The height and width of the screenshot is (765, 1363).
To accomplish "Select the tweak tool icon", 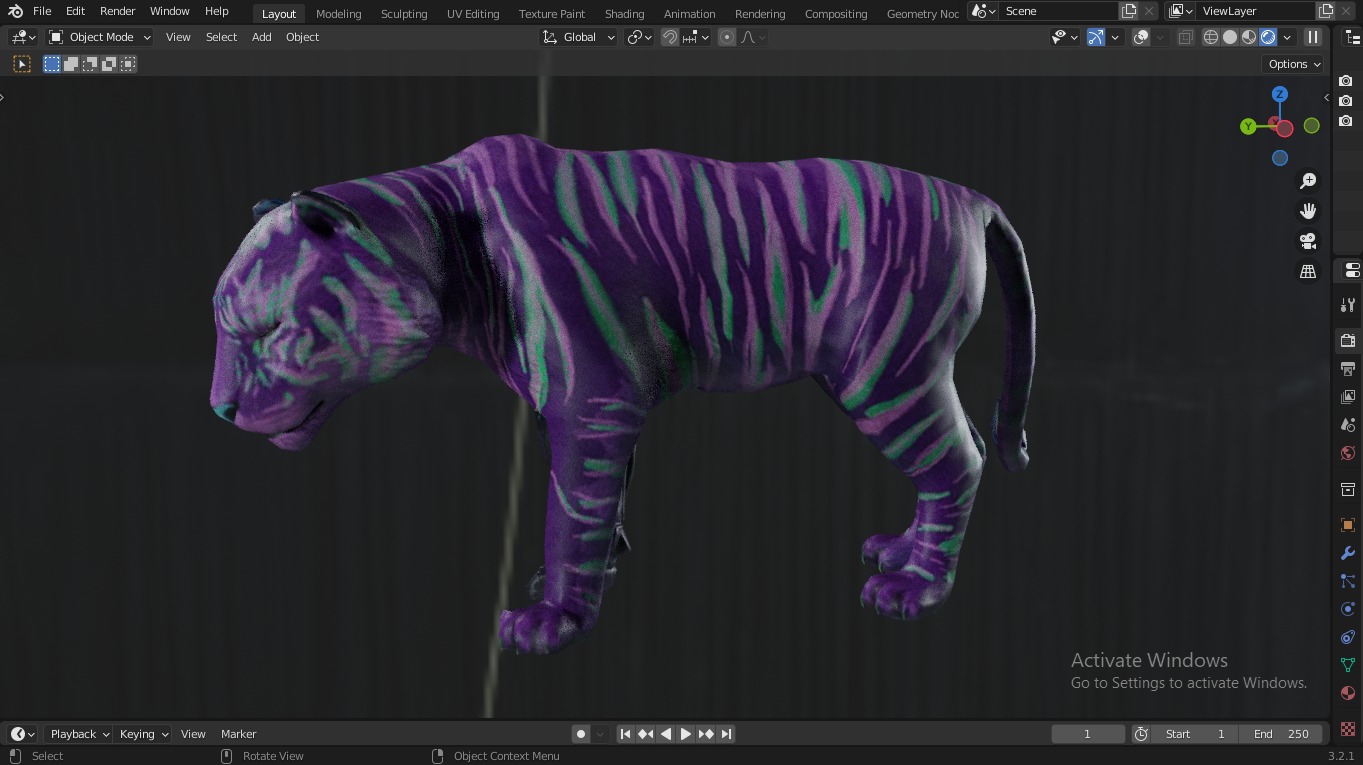I will (x=22, y=64).
